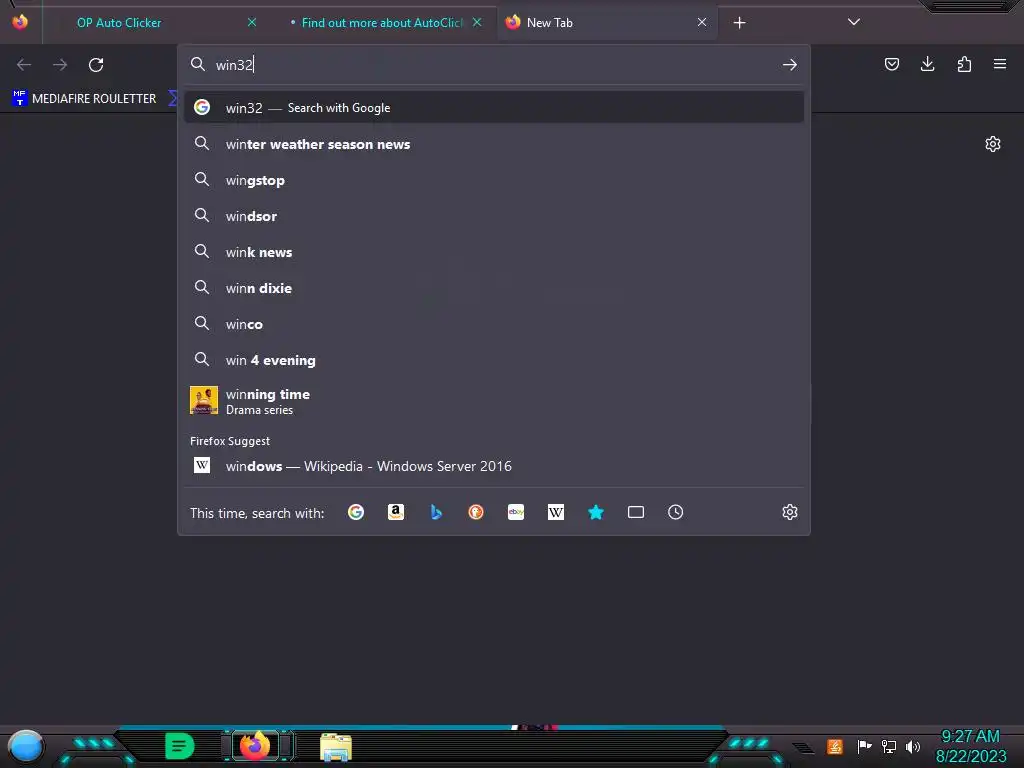Search this time with DuckDuckGo icon
Screen dimensions: 1024x768
coord(476,513)
